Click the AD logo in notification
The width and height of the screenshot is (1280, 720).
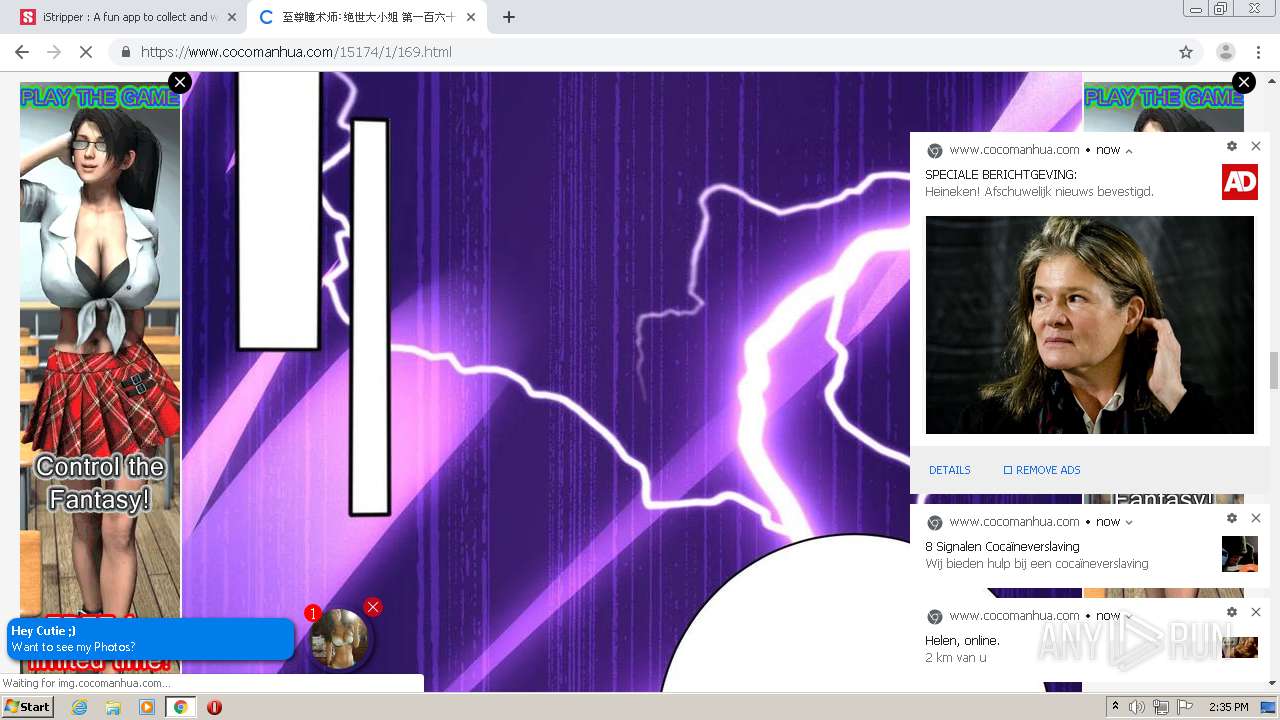(x=1240, y=182)
